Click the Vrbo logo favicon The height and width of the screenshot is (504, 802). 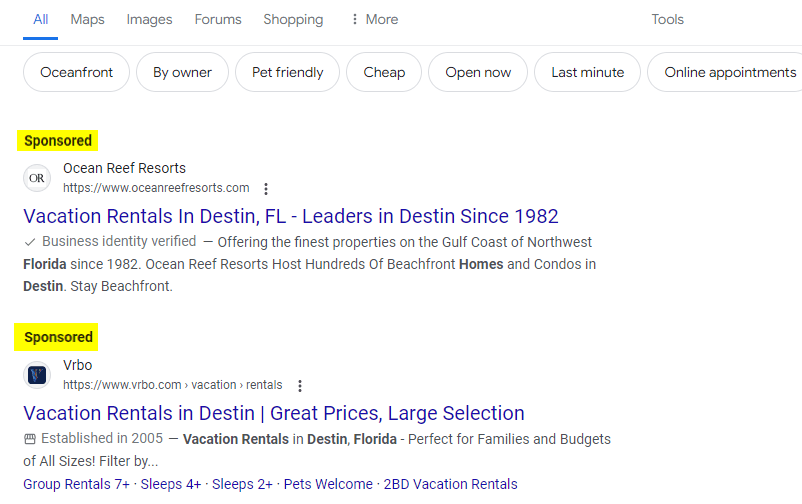[37, 375]
